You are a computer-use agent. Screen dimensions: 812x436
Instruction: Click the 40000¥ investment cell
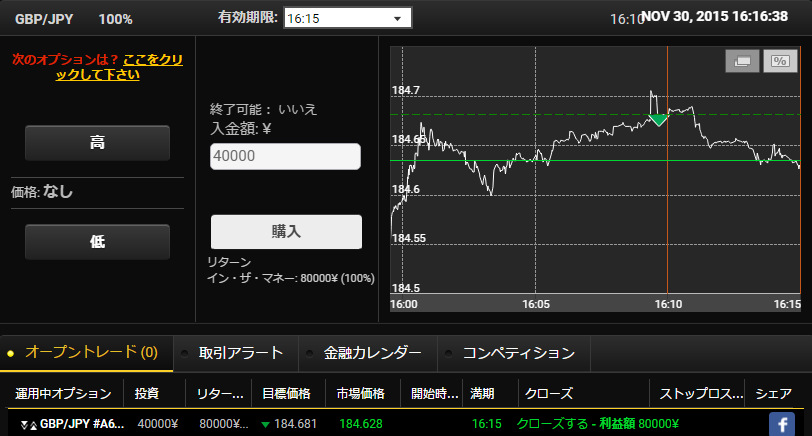click(157, 424)
